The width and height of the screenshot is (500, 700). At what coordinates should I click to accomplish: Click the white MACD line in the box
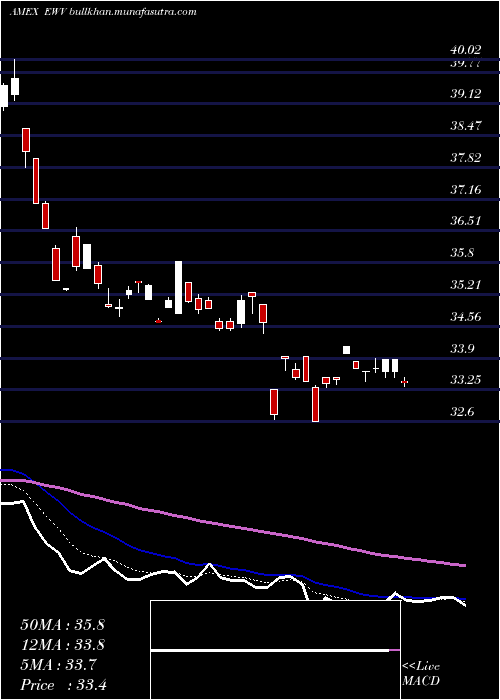point(270,650)
